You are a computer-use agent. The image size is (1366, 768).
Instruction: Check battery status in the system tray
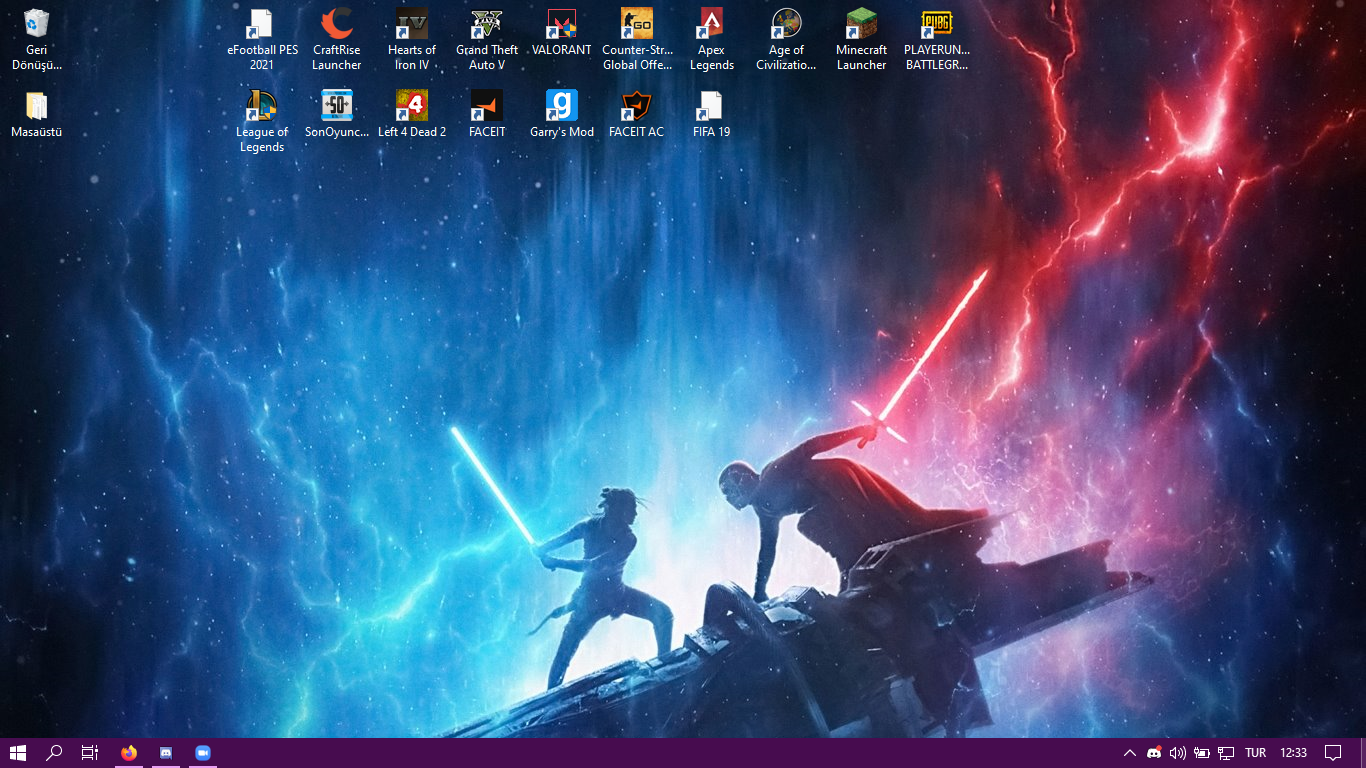(x=1202, y=753)
